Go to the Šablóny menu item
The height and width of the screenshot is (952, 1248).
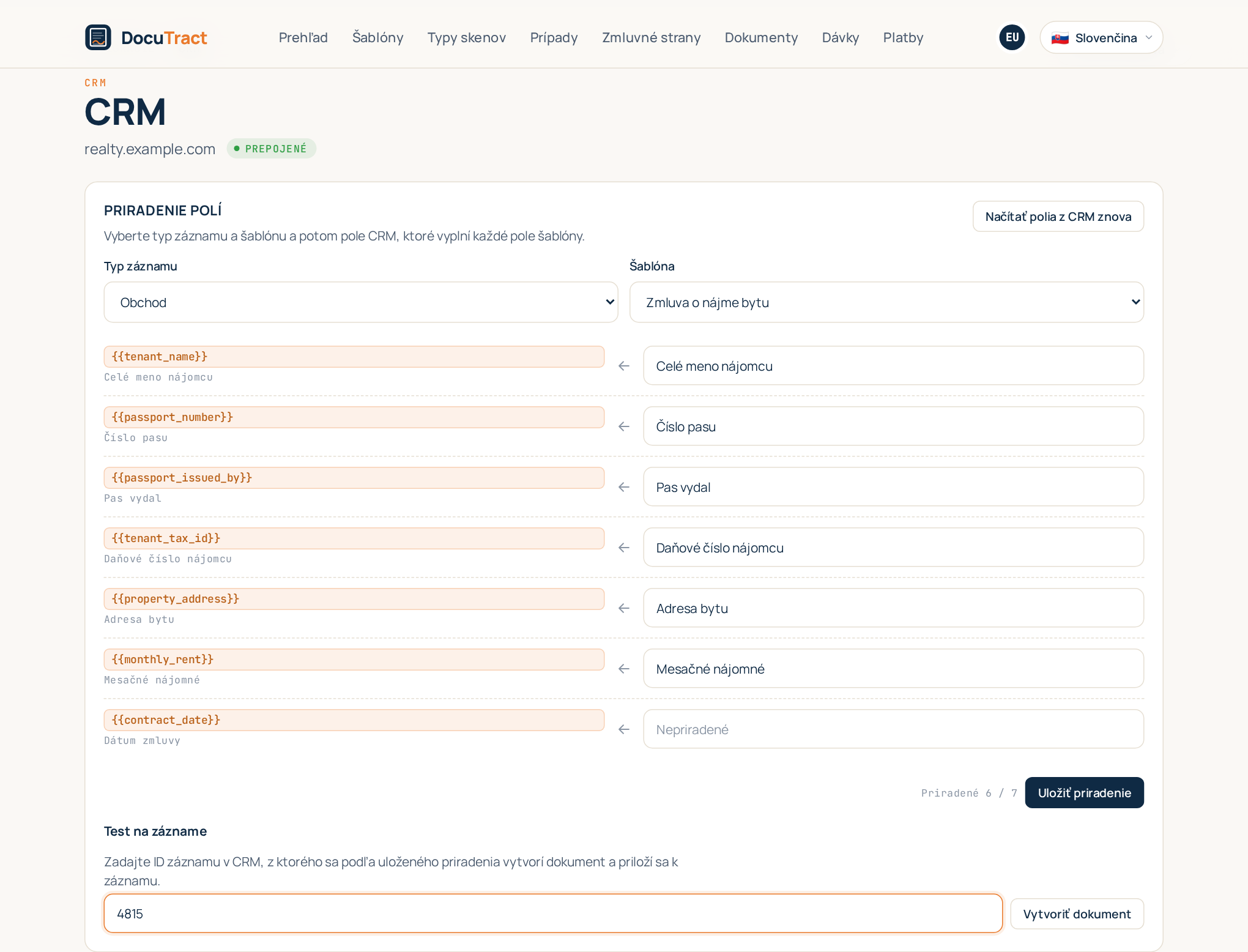[x=377, y=37]
